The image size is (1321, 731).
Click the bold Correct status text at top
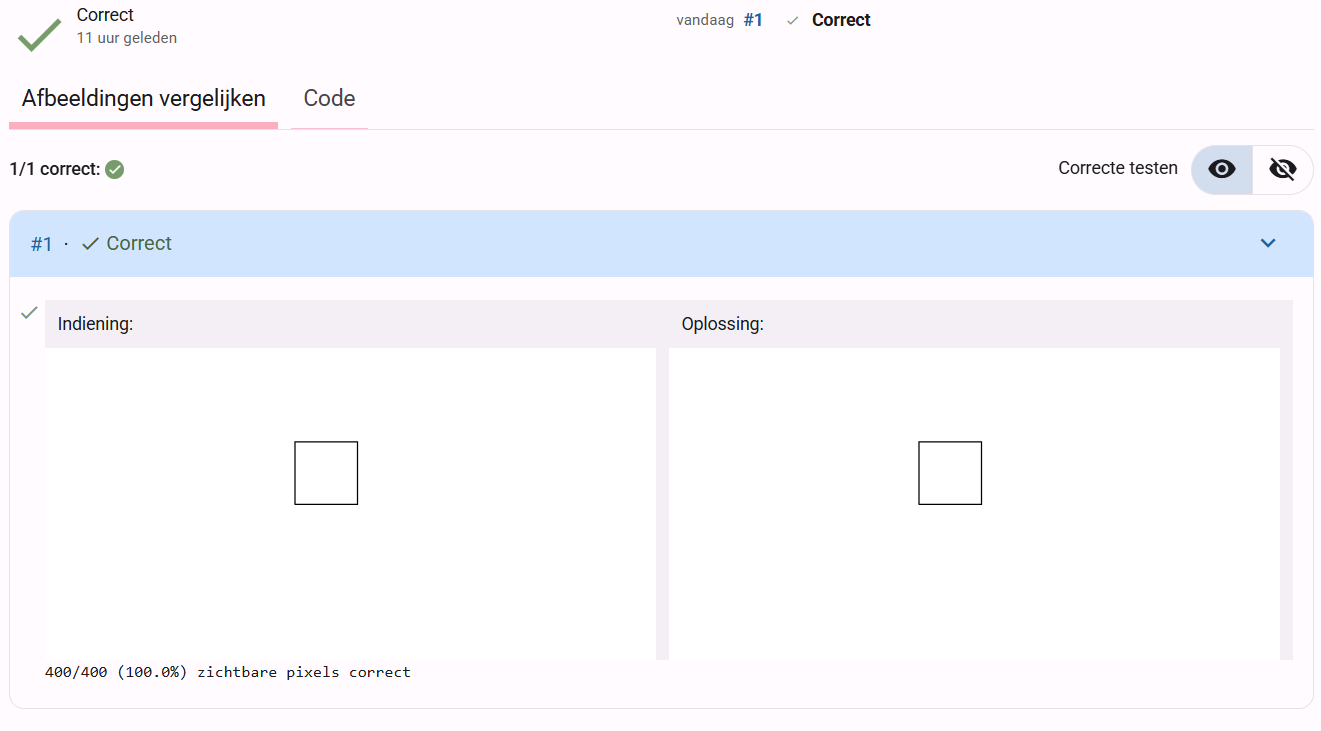click(841, 20)
